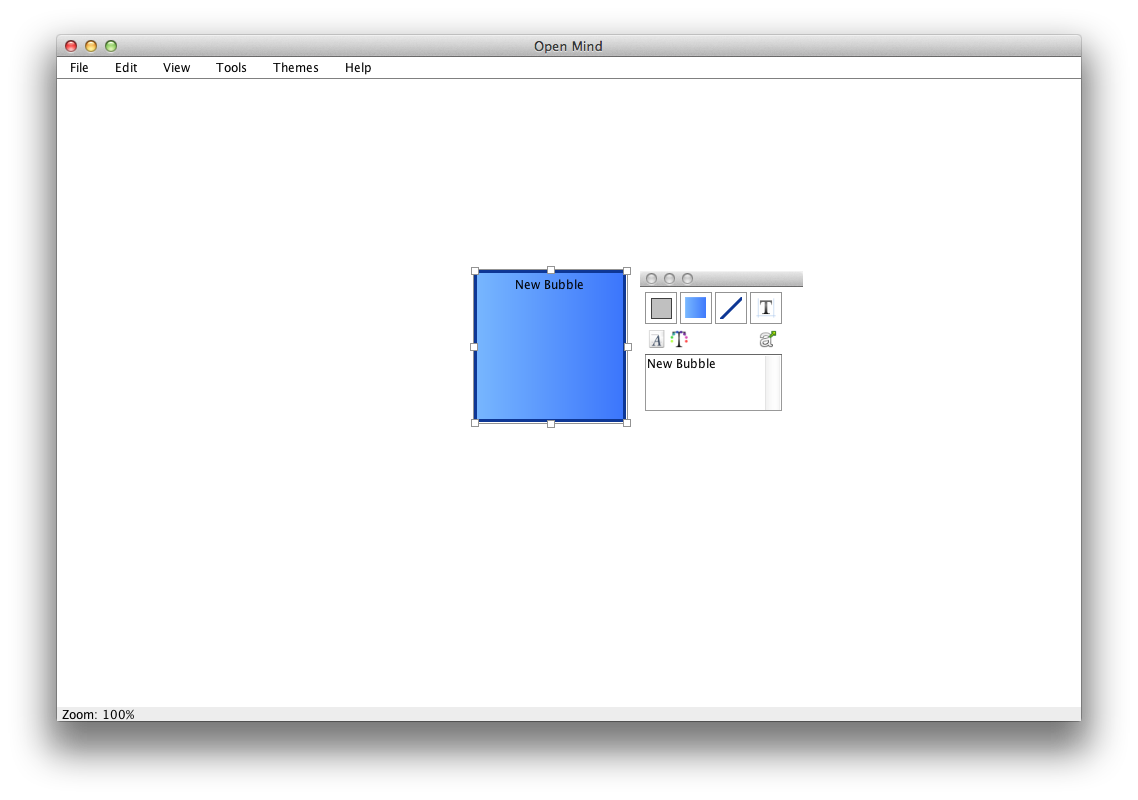Select the blue New Bubble shape on canvas
Image resolution: width=1138 pixels, height=800 pixels.
[x=550, y=347]
